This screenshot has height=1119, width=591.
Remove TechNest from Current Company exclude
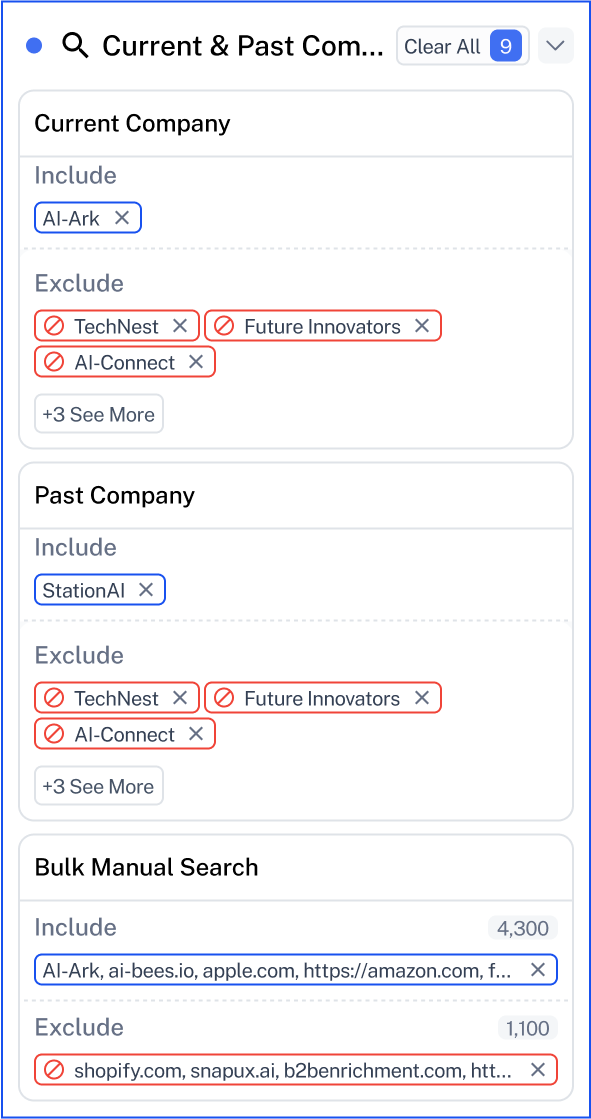click(x=180, y=326)
